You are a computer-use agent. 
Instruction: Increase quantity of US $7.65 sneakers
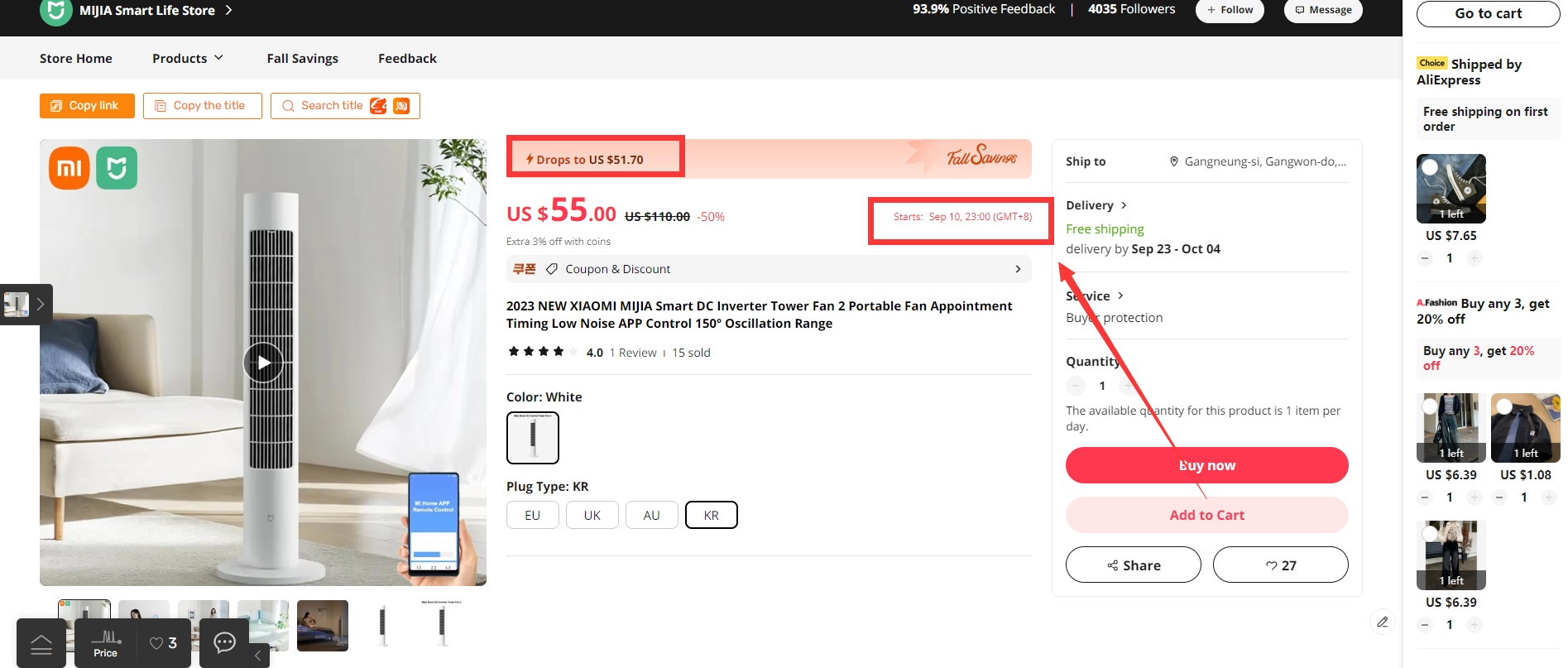[x=1474, y=258]
